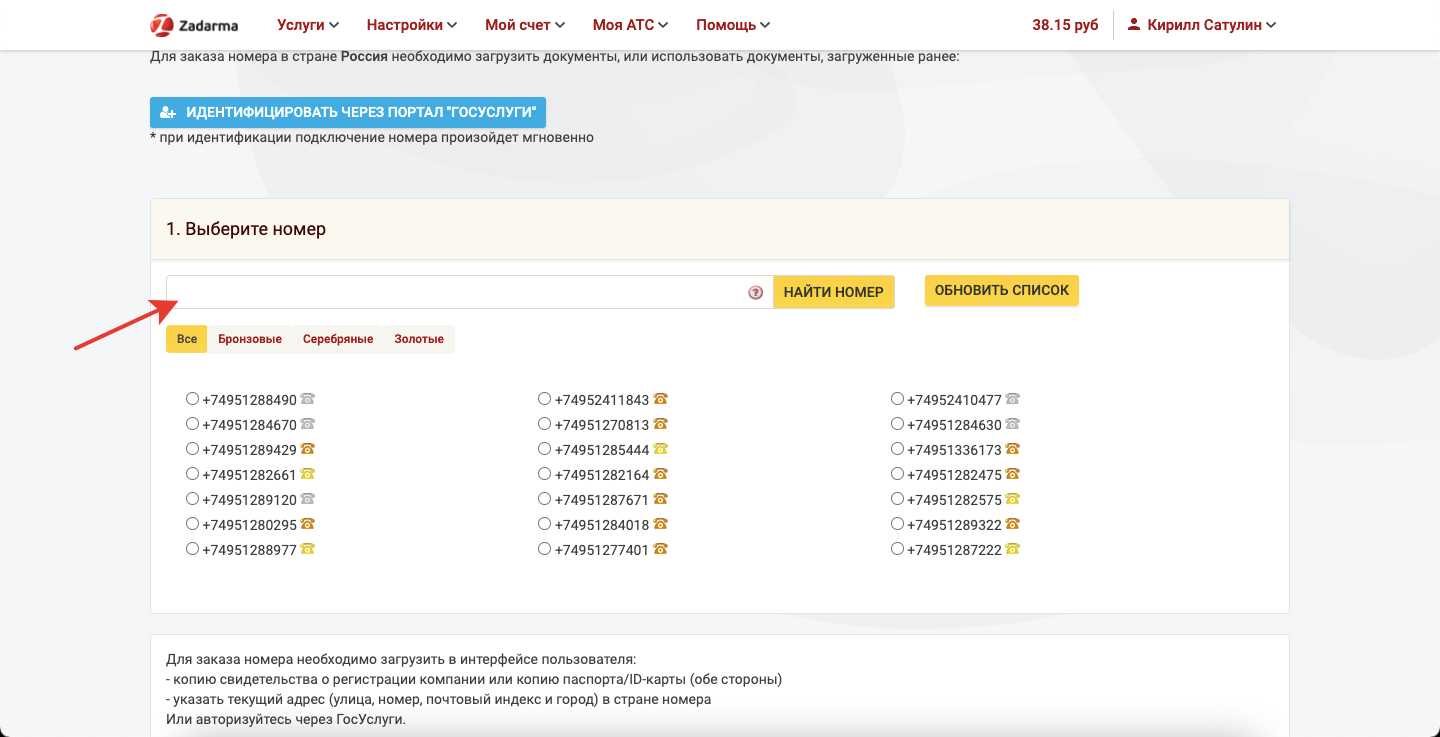
Task: Click phone icon next to +74951288977
Action: coord(308,549)
